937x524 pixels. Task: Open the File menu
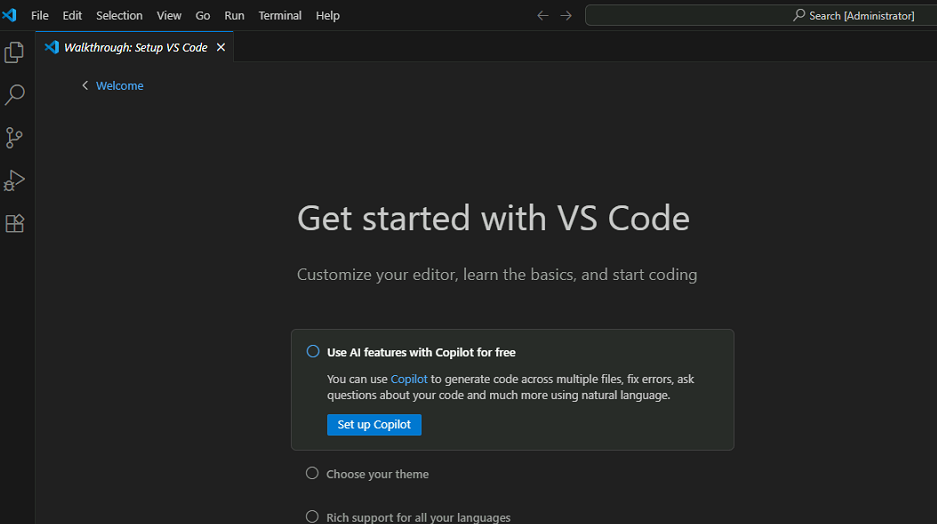tap(39, 16)
